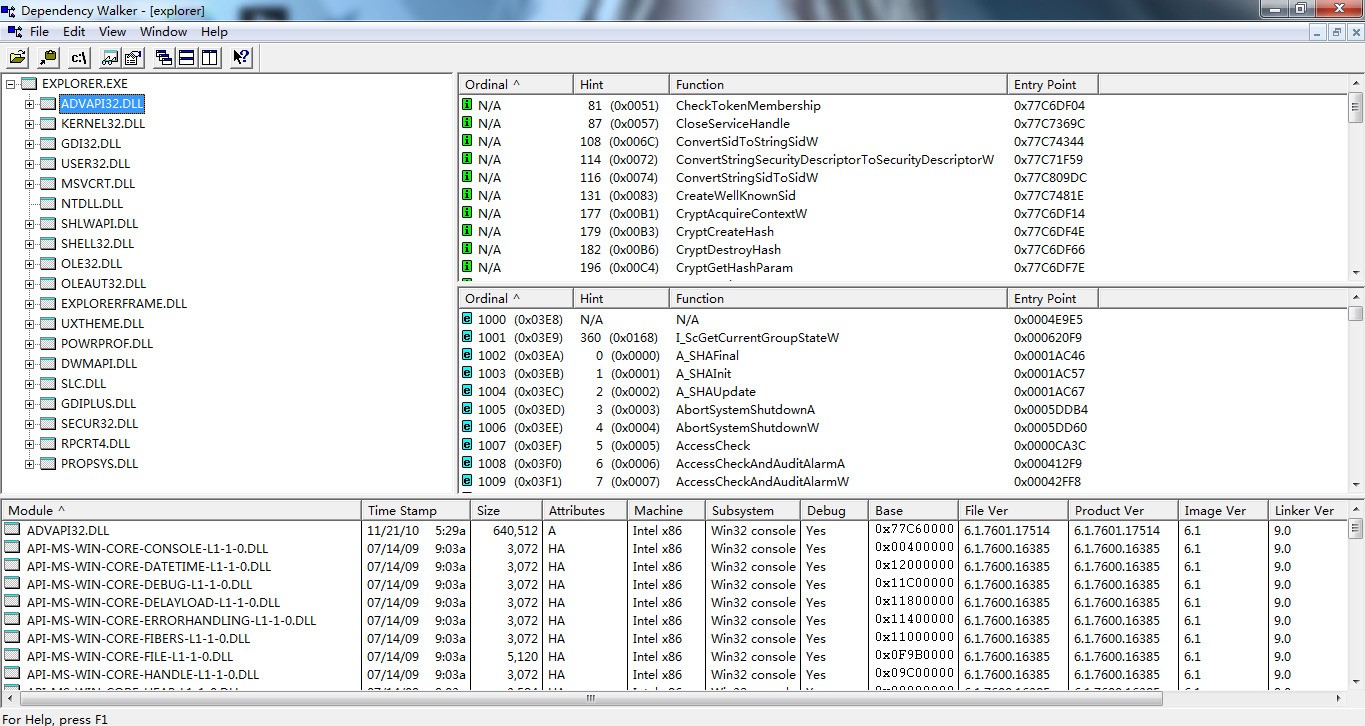This screenshot has width=1365, height=726.
Task: Click module icon of API-MS-WIN-CORE-FILE-L1-1-0.DLL row
Action: (x=12, y=656)
